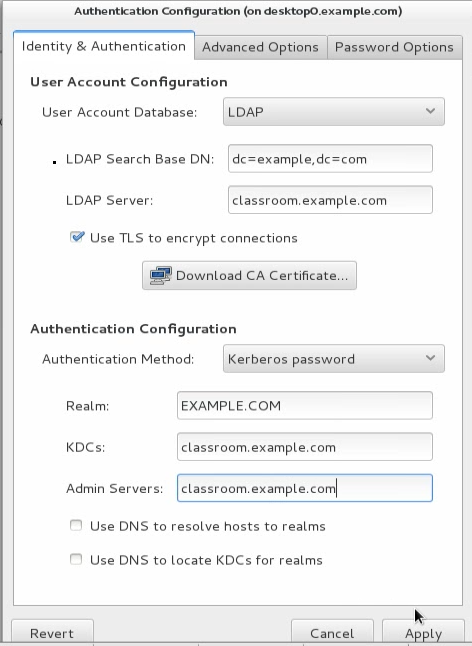Open the Kerberos password method combo box
This screenshot has height=646, width=472.
click(334, 358)
